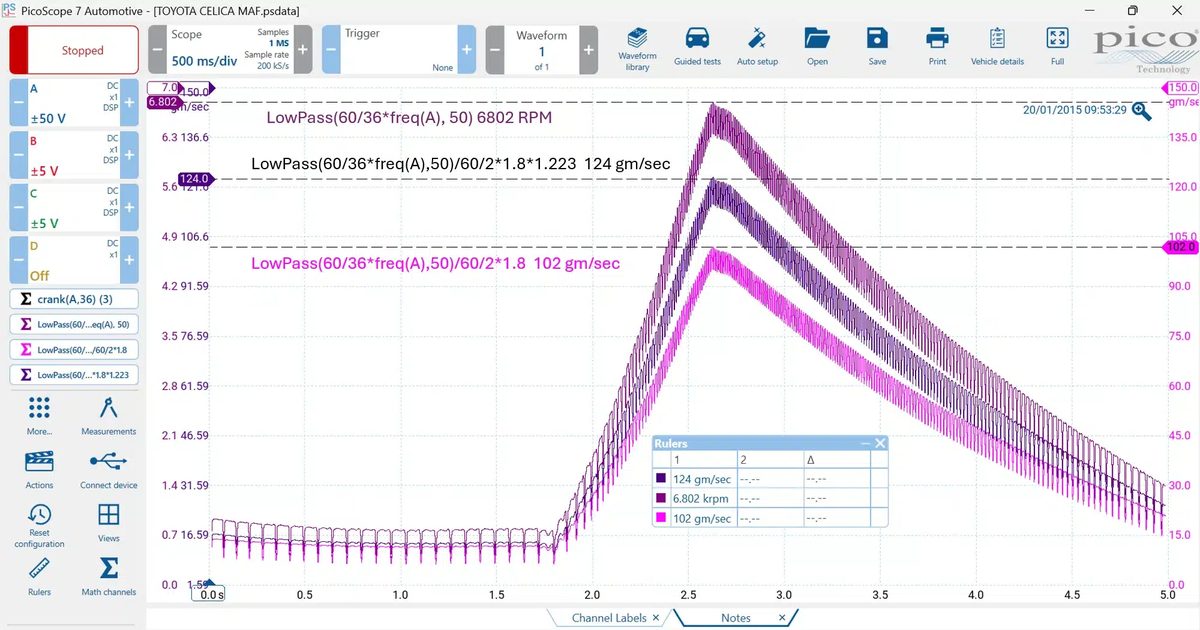Open Channel D Off settings
1200x630 pixels.
coord(74,258)
